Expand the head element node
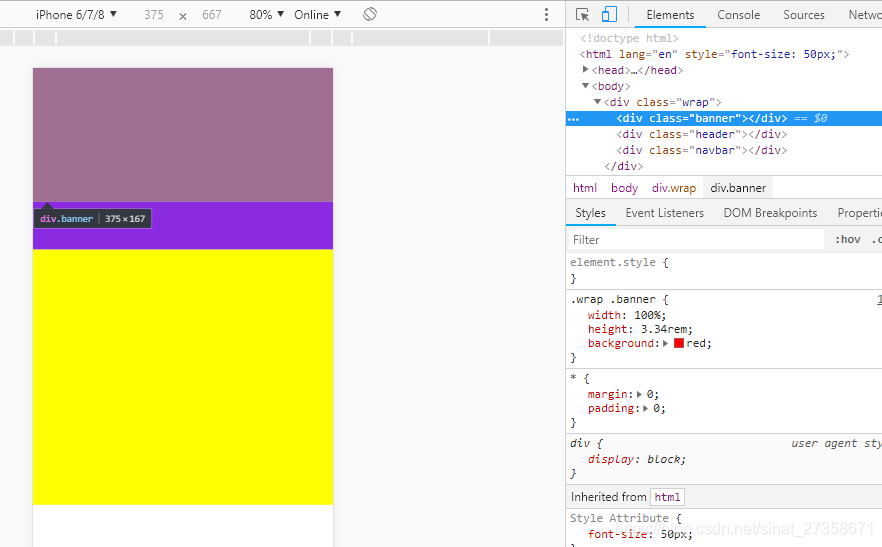This screenshot has height=547, width=882. [586, 70]
